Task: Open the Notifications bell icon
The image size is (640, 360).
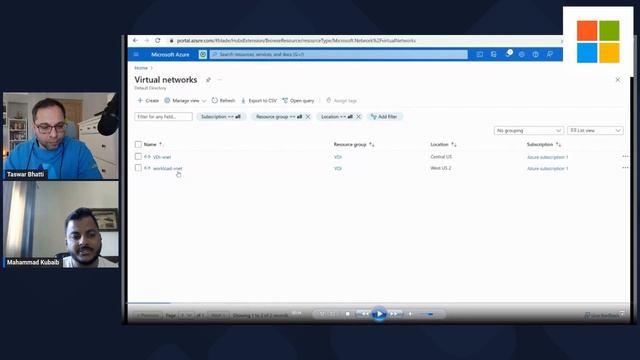Action: (x=508, y=54)
